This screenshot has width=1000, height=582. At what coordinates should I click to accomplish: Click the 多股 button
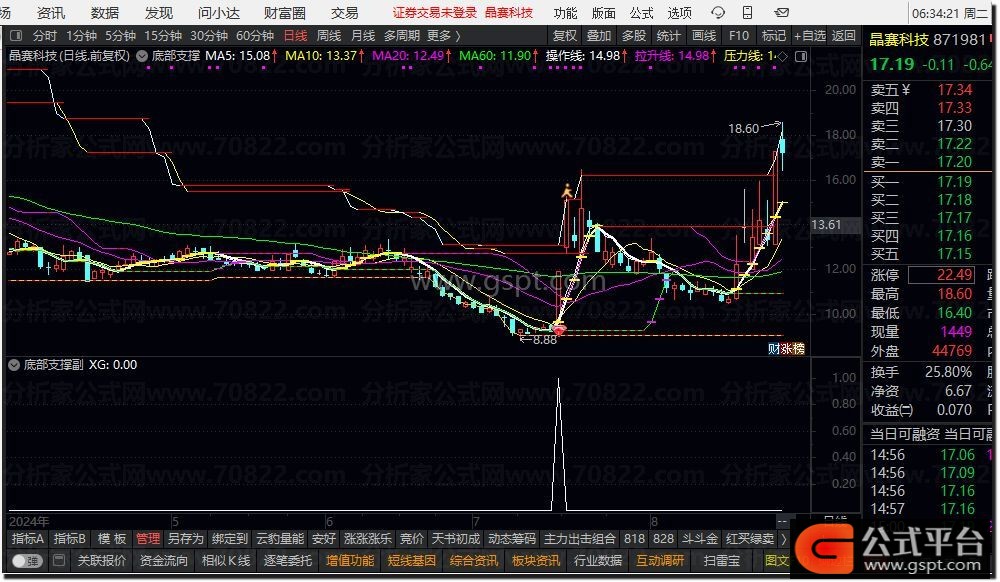click(x=634, y=36)
